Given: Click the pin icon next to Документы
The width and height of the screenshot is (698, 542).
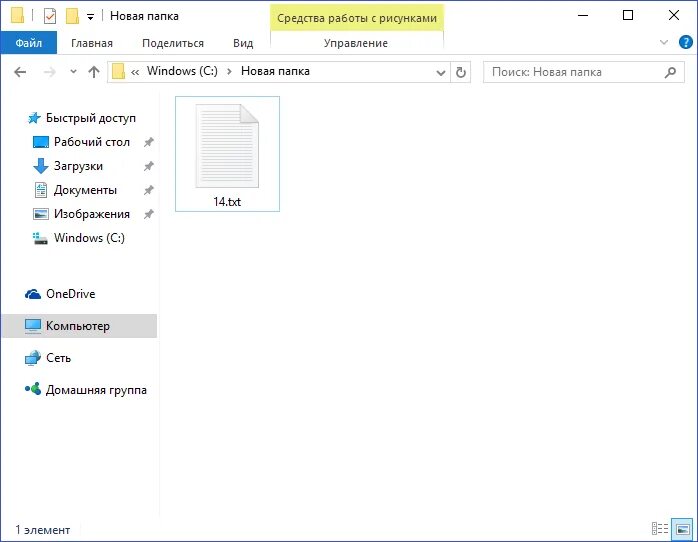Looking at the screenshot, I should (x=149, y=190).
